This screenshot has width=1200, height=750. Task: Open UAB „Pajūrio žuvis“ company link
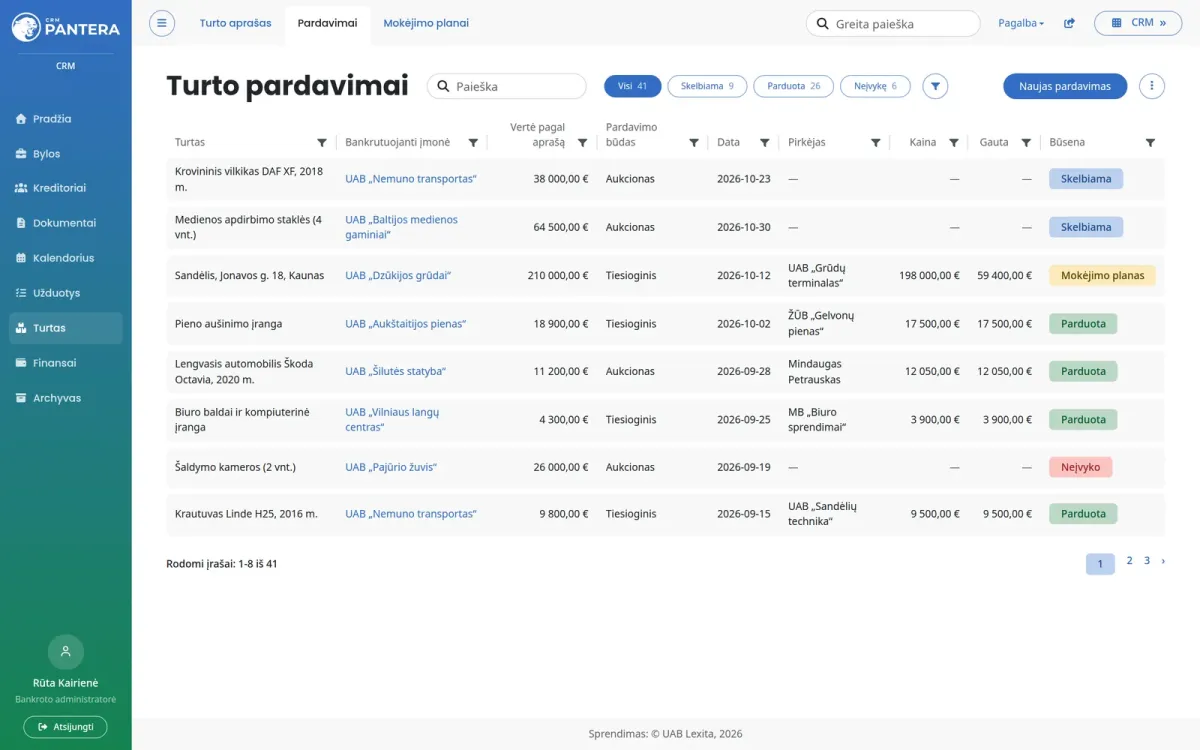(x=391, y=467)
